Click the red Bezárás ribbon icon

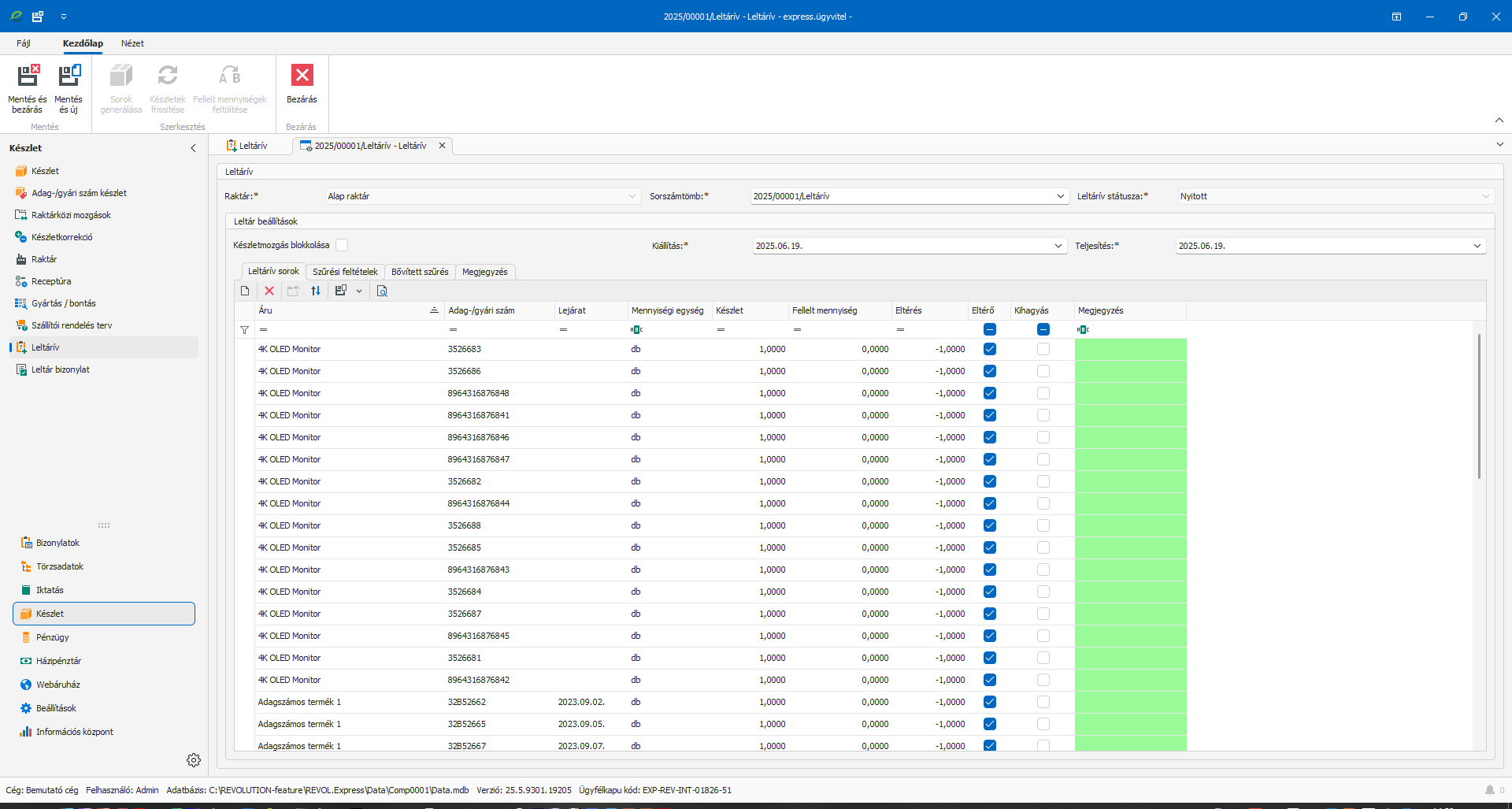pyautogui.click(x=302, y=76)
